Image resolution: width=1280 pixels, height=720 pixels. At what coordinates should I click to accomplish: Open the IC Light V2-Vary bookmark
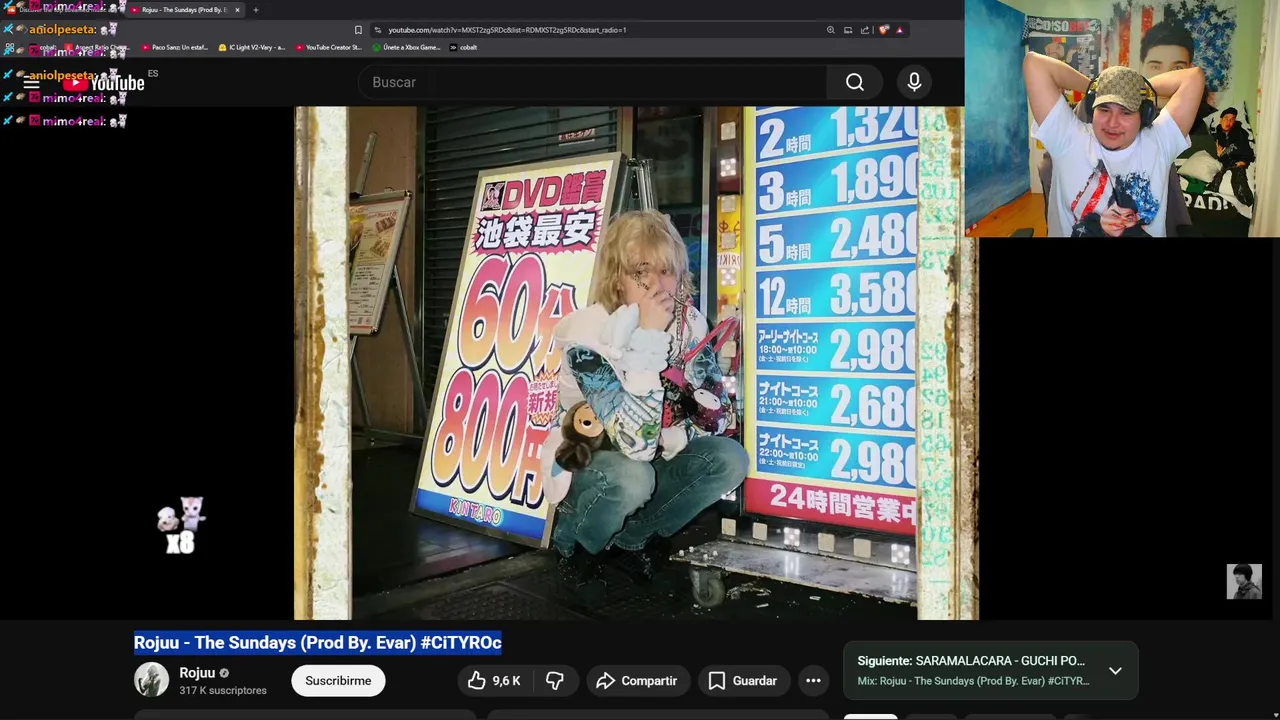(251, 47)
